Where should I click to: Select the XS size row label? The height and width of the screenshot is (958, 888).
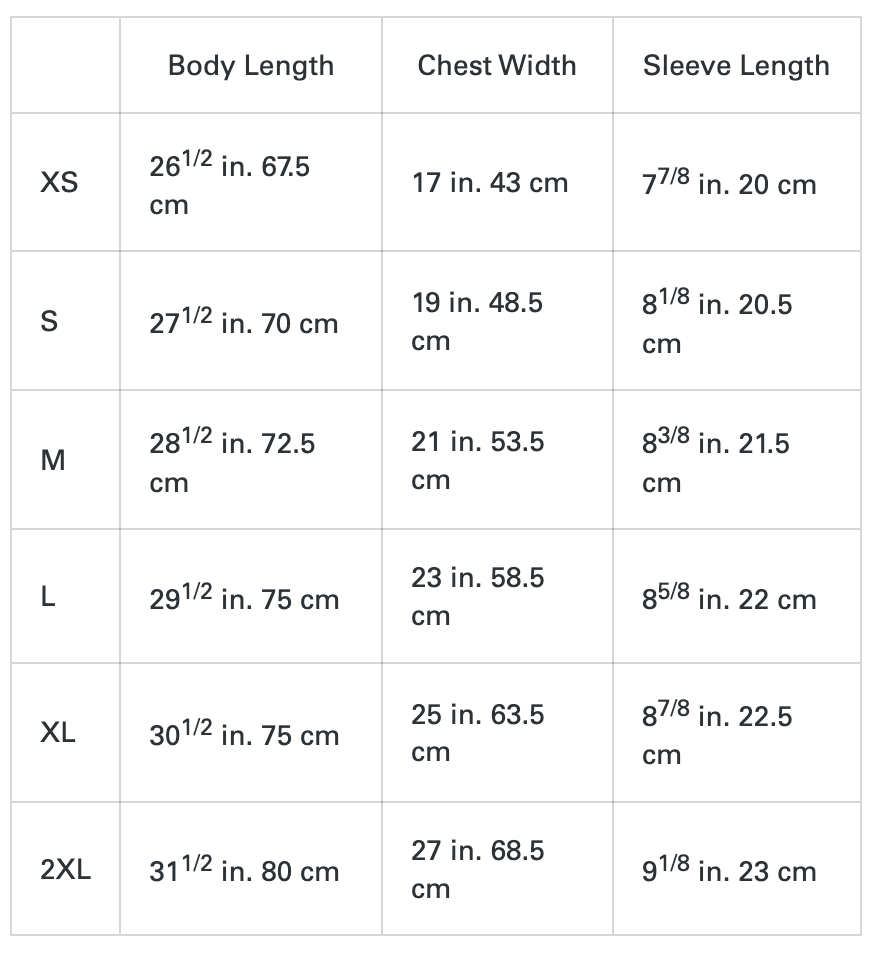[x=59, y=183]
